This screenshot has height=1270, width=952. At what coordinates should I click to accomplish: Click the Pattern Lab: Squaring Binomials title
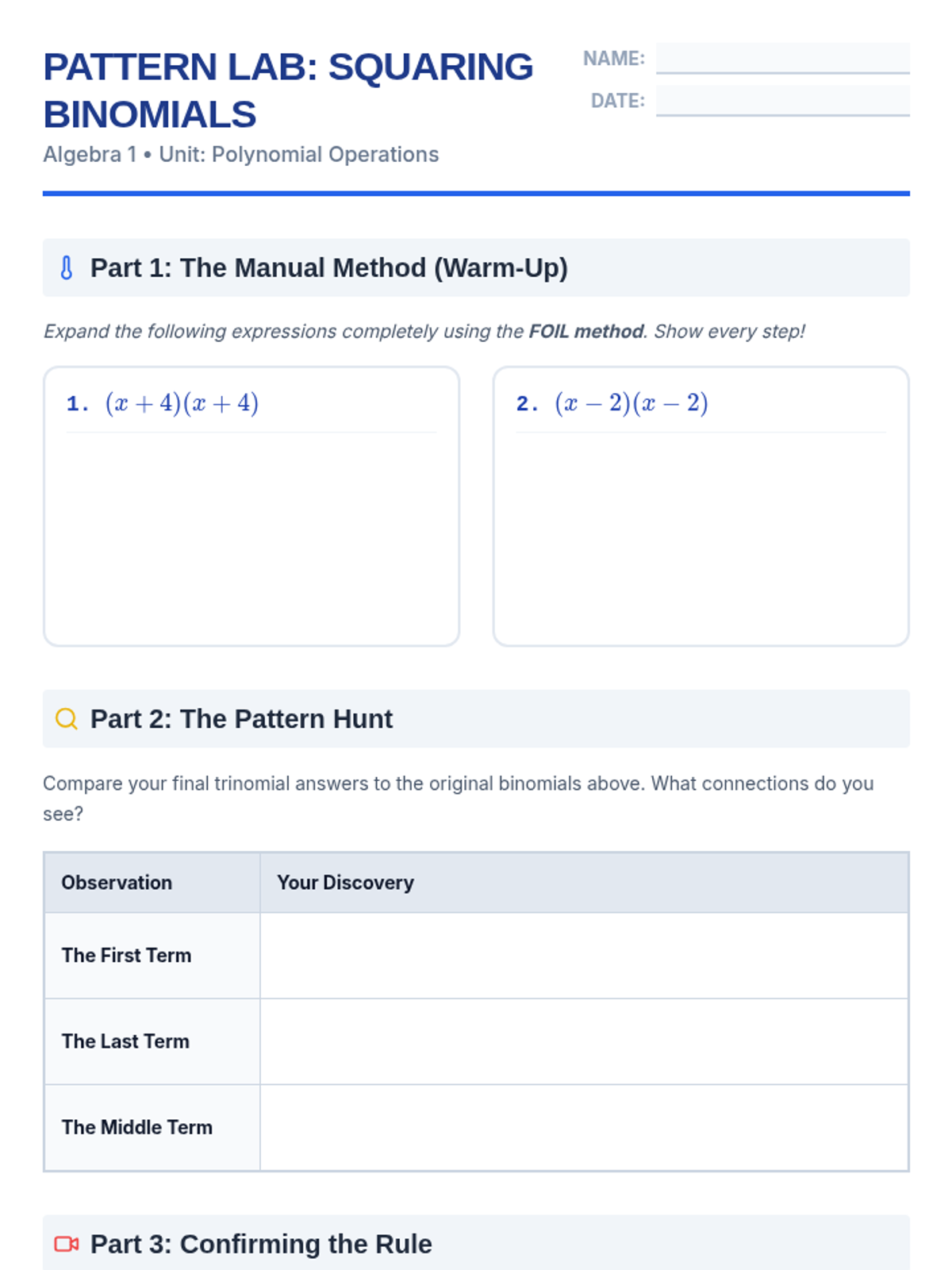click(288, 90)
